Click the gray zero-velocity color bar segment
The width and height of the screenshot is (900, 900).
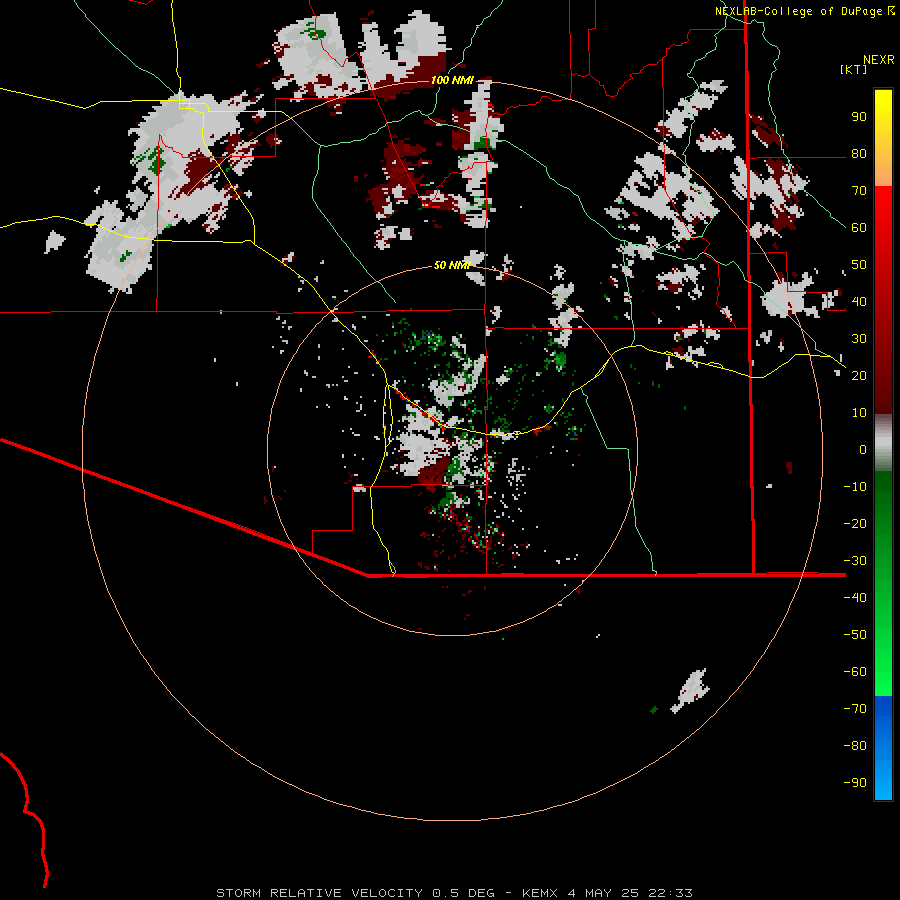883,443
